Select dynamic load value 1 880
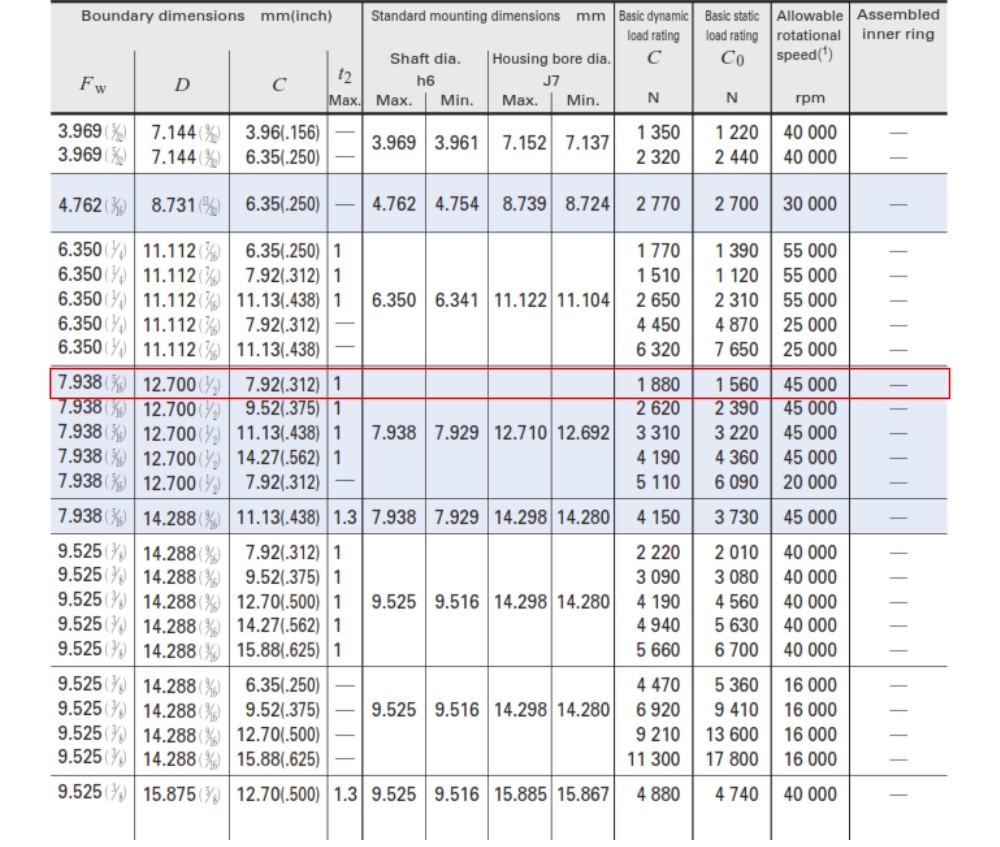 click(659, 385)
